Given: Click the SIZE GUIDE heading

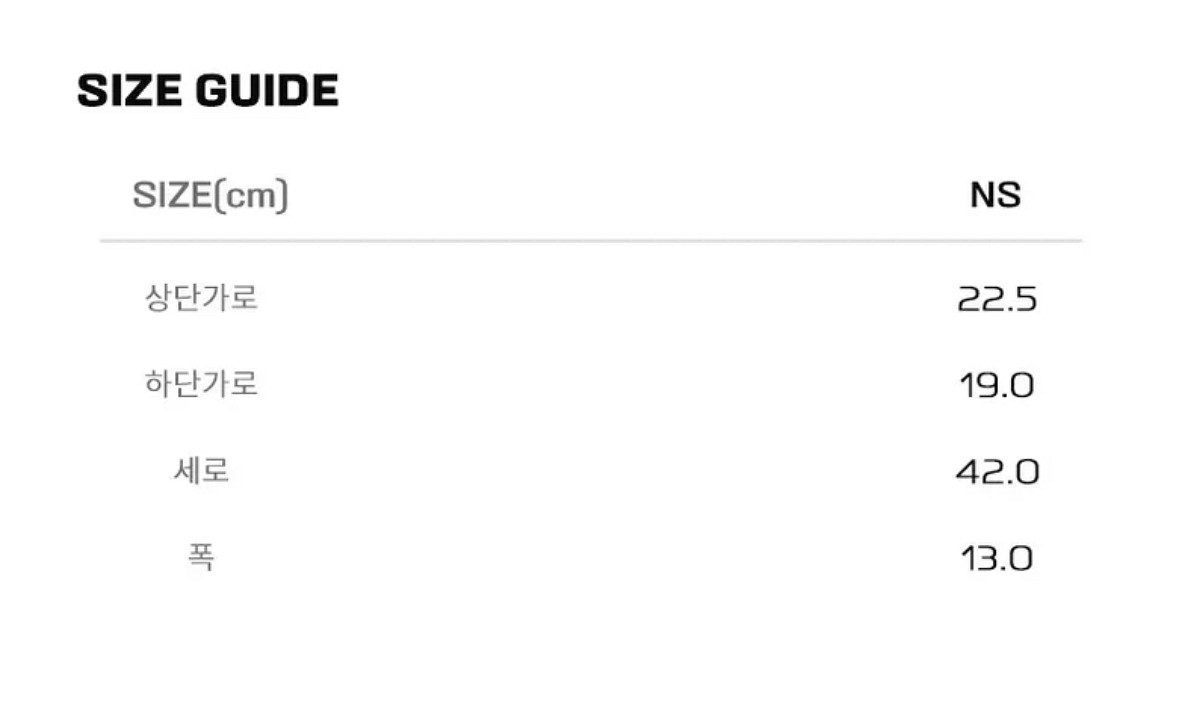Looking at the screenshot, I should [208, 91].
